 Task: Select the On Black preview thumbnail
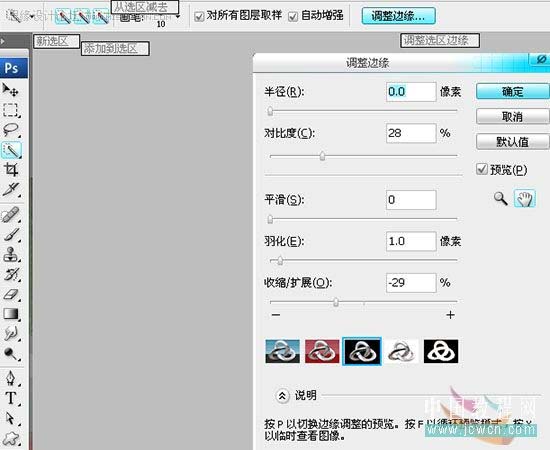click(x=362, y=351)
